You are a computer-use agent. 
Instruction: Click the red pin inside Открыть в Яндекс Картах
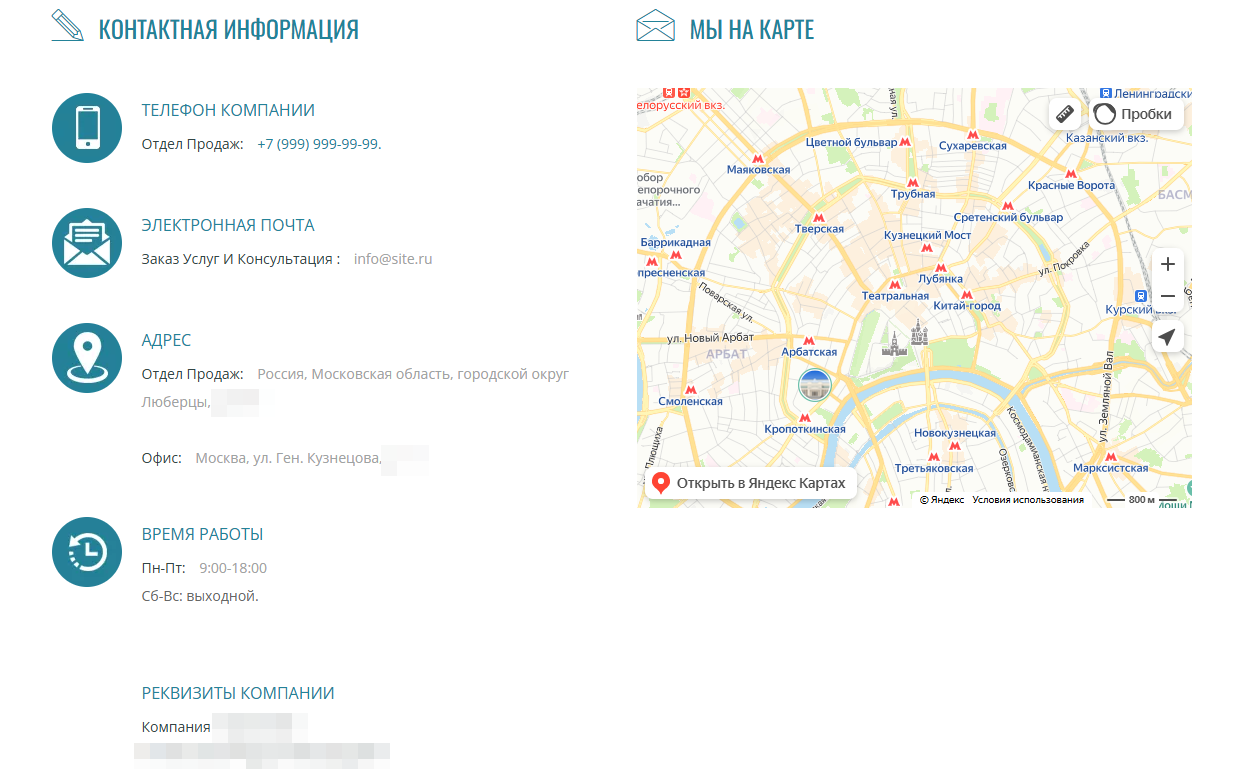coord(660,482)
